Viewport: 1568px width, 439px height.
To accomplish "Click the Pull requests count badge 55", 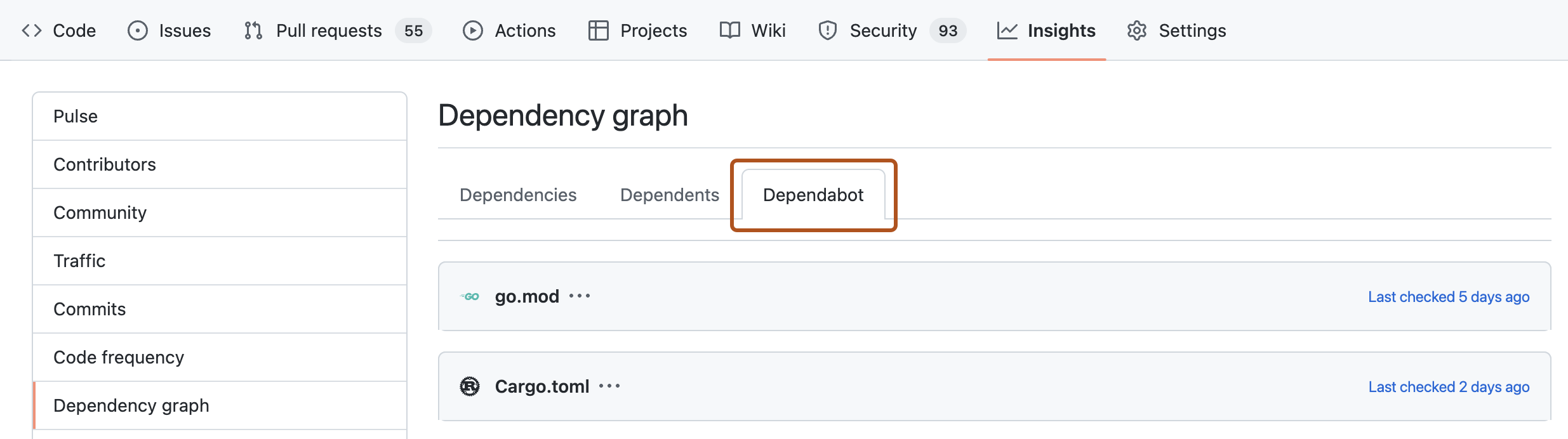I will tap(413, 30).
